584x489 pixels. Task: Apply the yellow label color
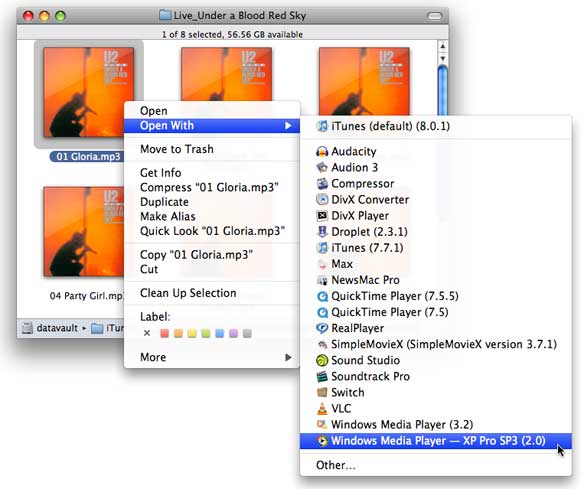pos(192,333)
